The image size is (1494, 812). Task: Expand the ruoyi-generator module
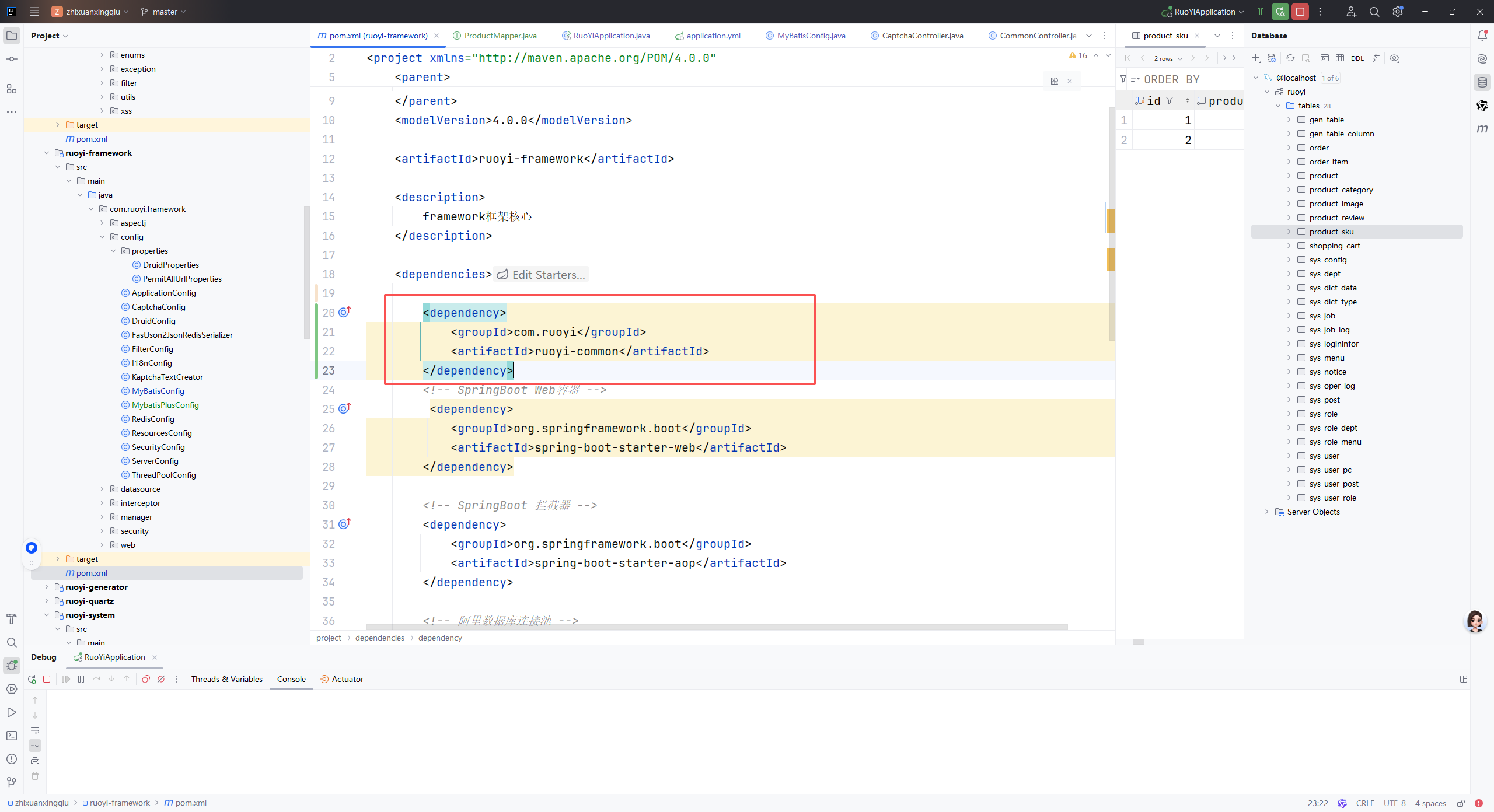pyautogui.click(x=47, y=587)
